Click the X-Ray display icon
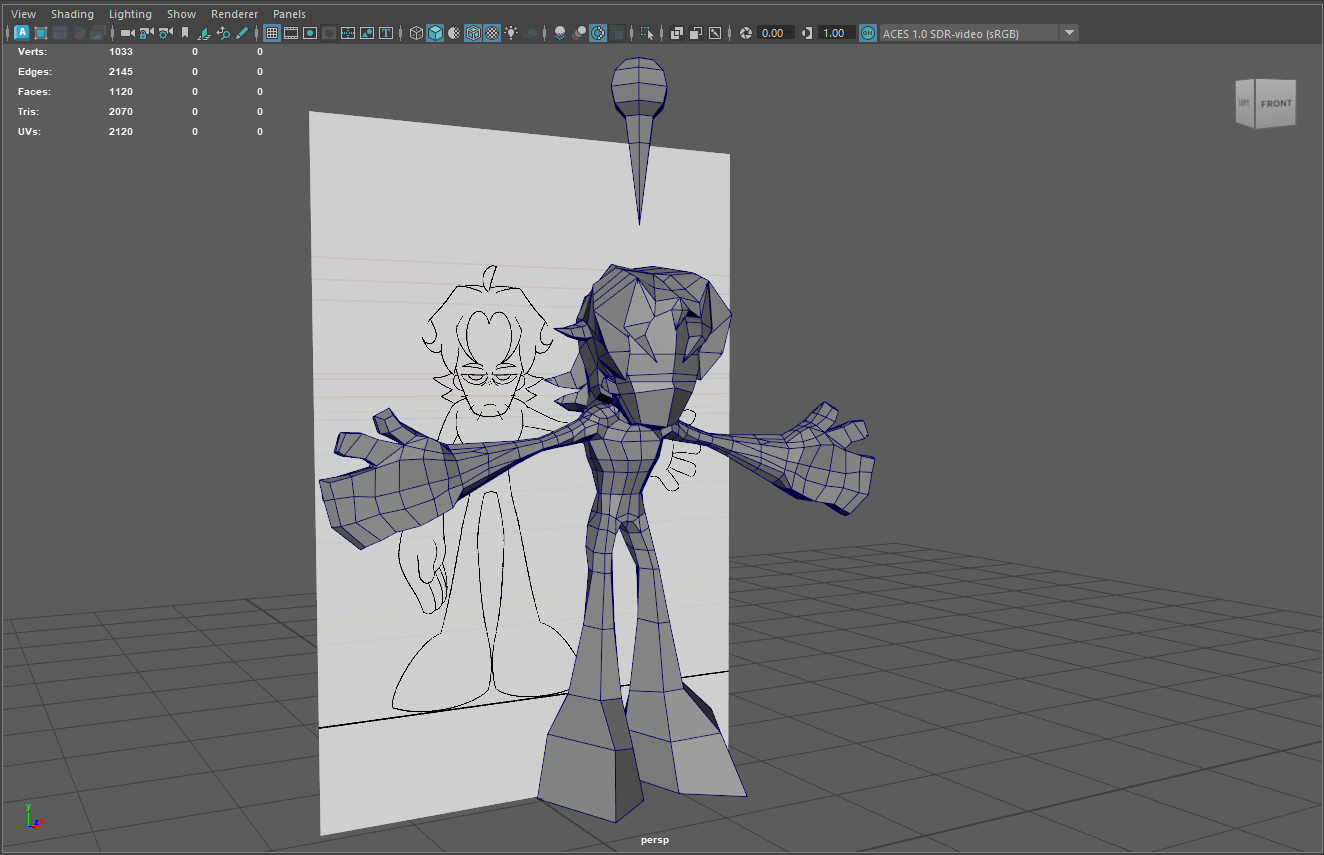 pyautogui.click(x=677, y=33)
